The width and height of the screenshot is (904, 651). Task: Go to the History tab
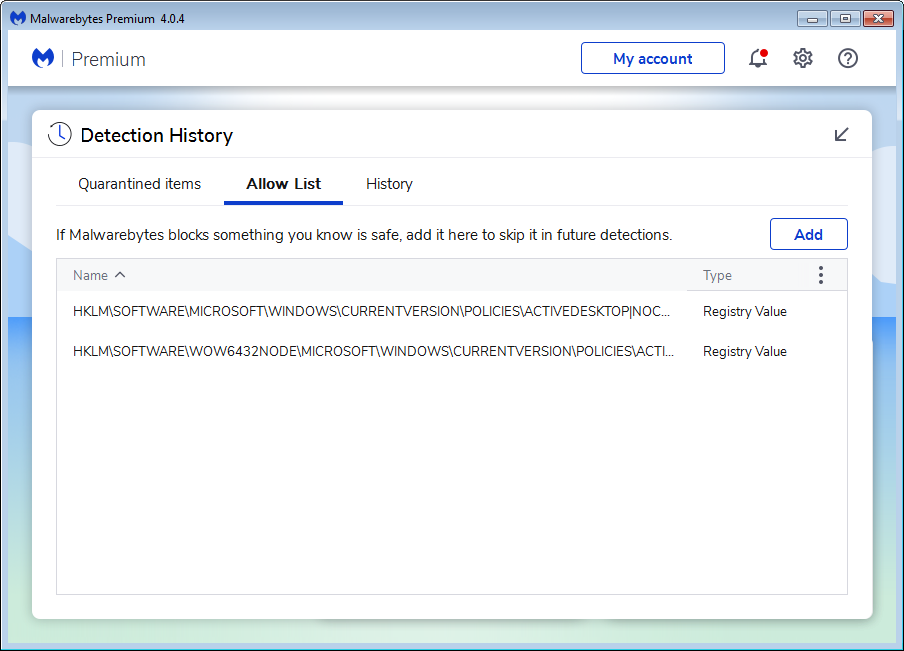389,184
